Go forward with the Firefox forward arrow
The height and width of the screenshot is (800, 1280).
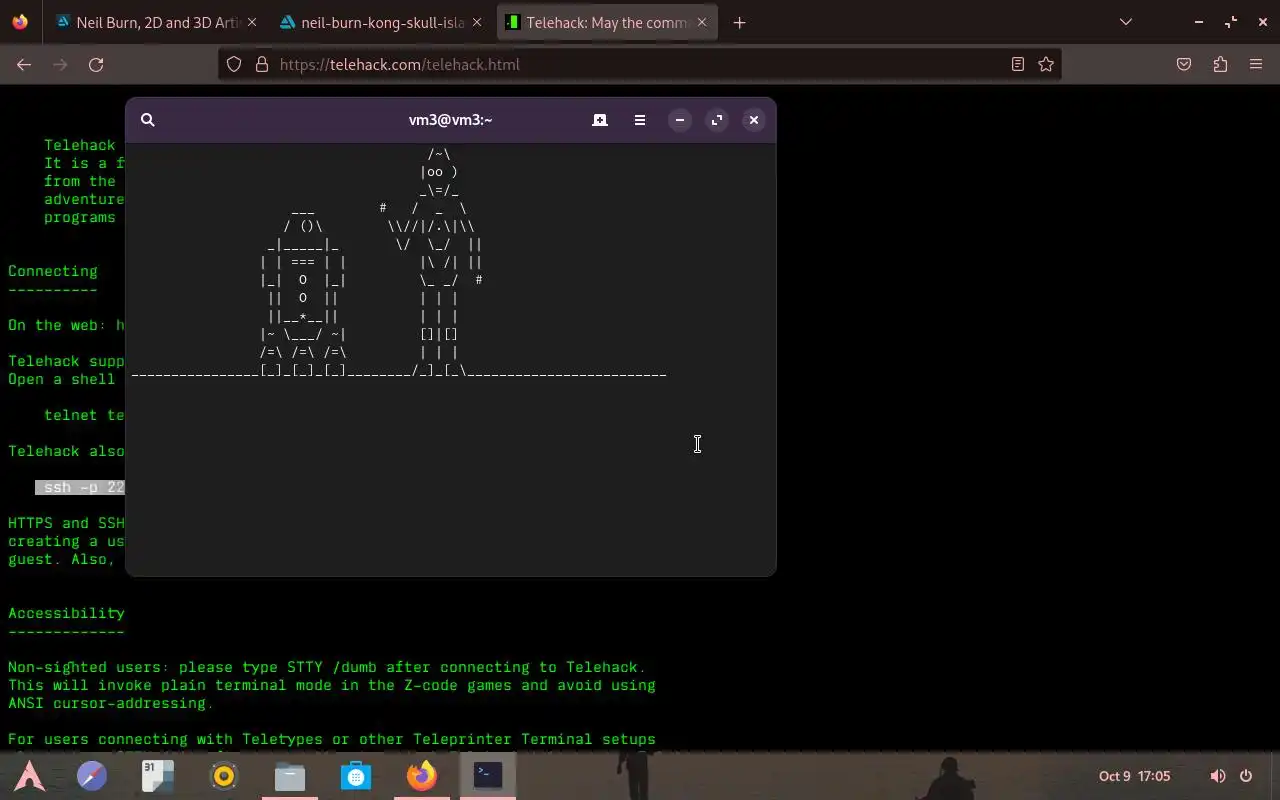click(x=60, y=64)
